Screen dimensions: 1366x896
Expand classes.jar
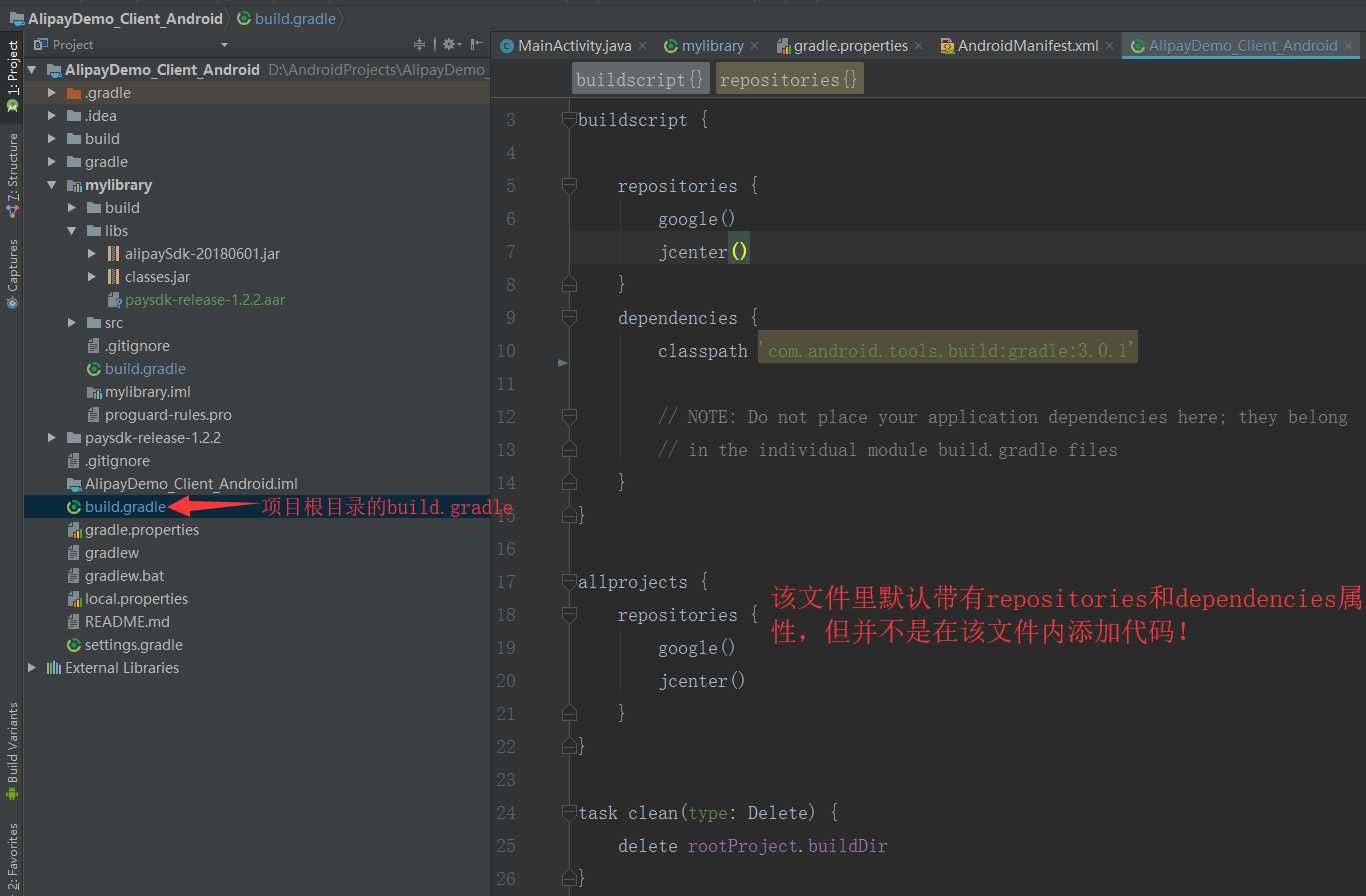pos(92,277)
